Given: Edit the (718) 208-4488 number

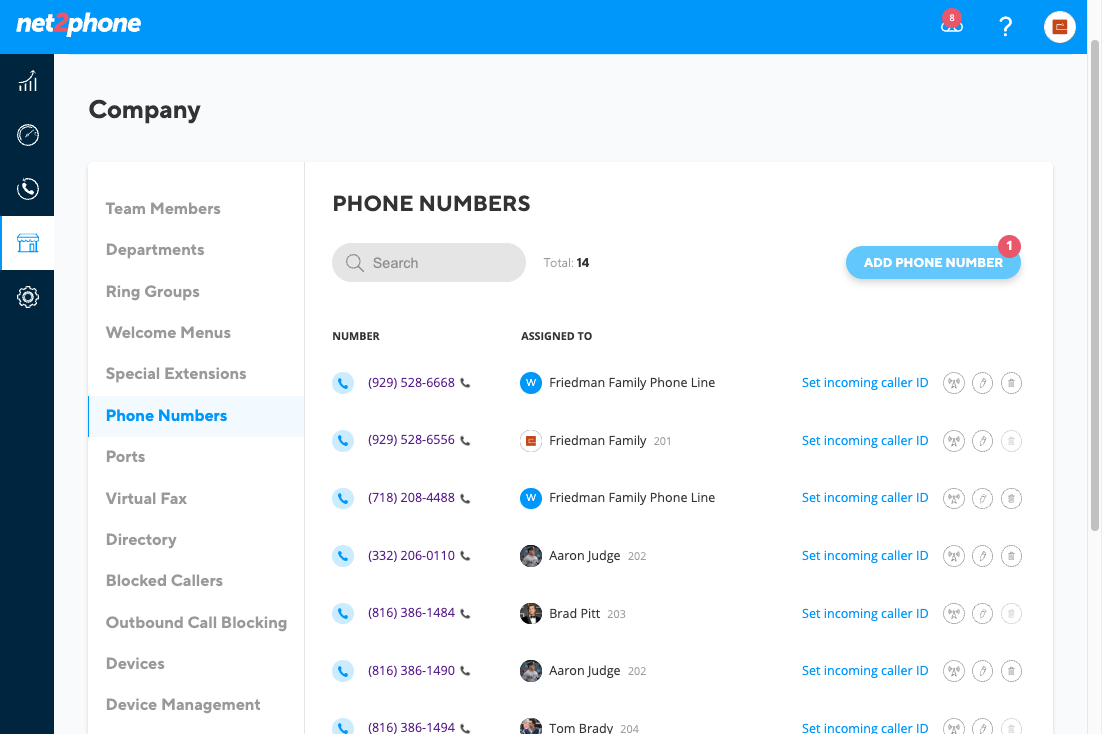Looking at the screenshot, I should (x=983, y=498).
